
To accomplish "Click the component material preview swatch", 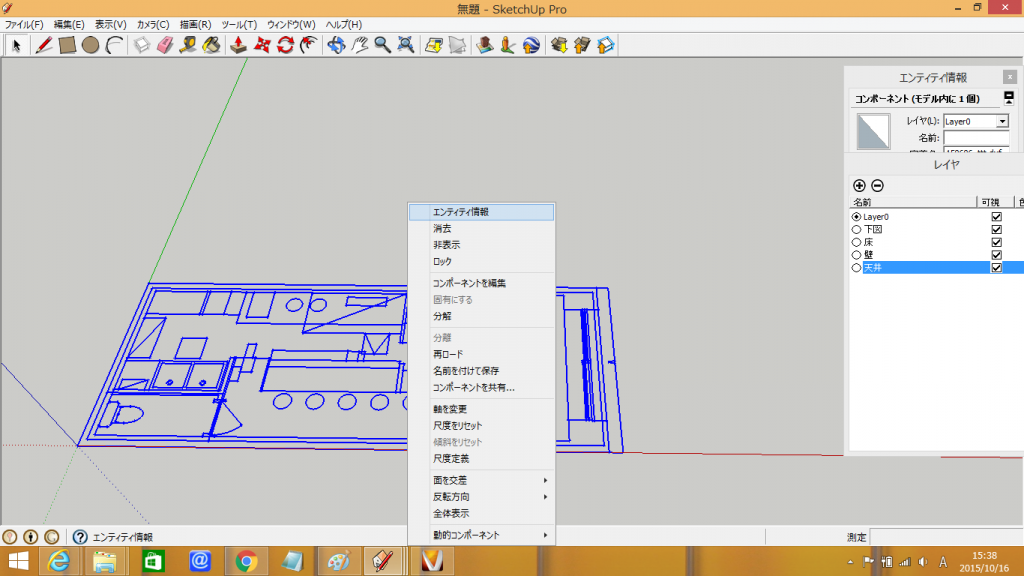I will coord(873,131).
